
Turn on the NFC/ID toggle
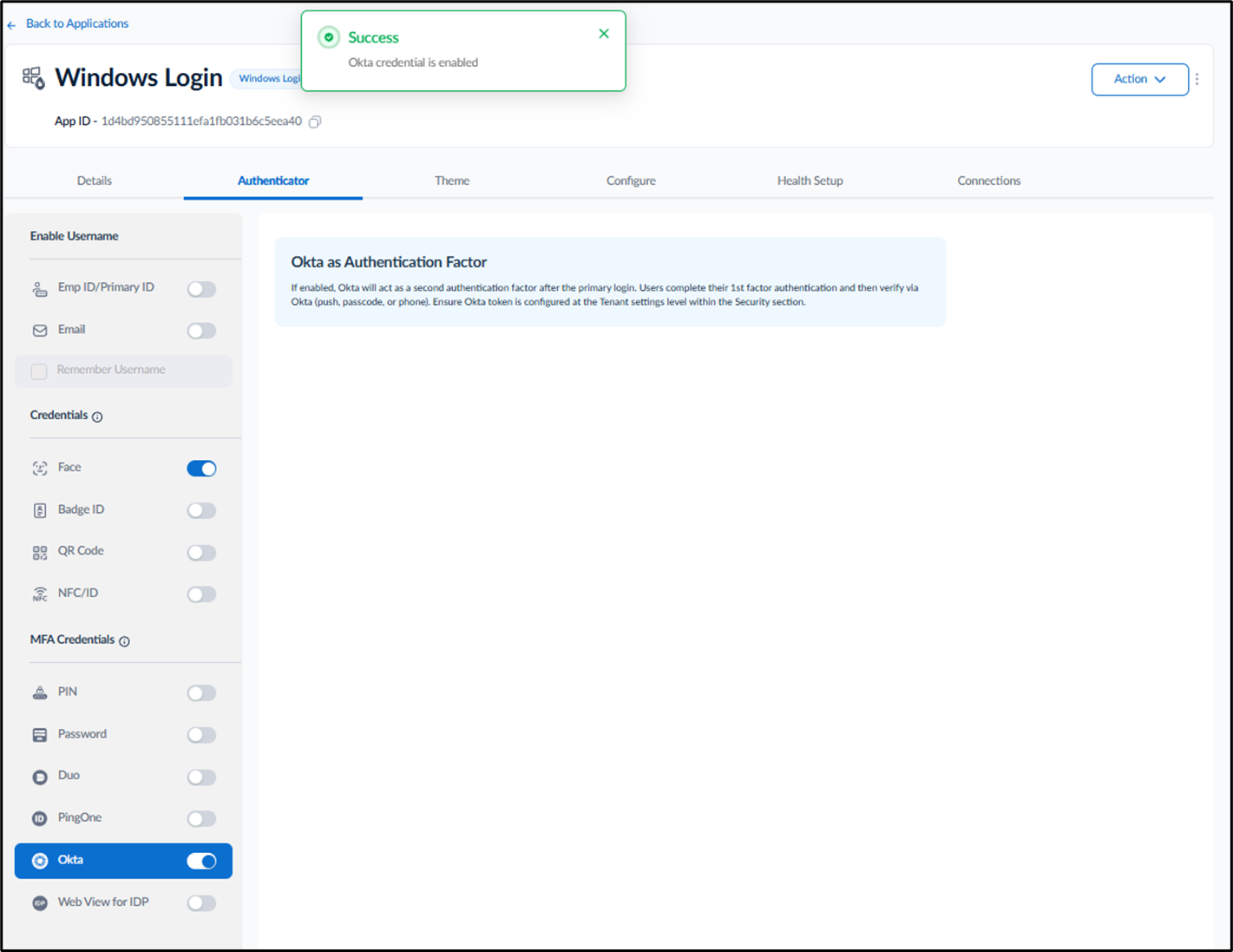pos(201,594)
